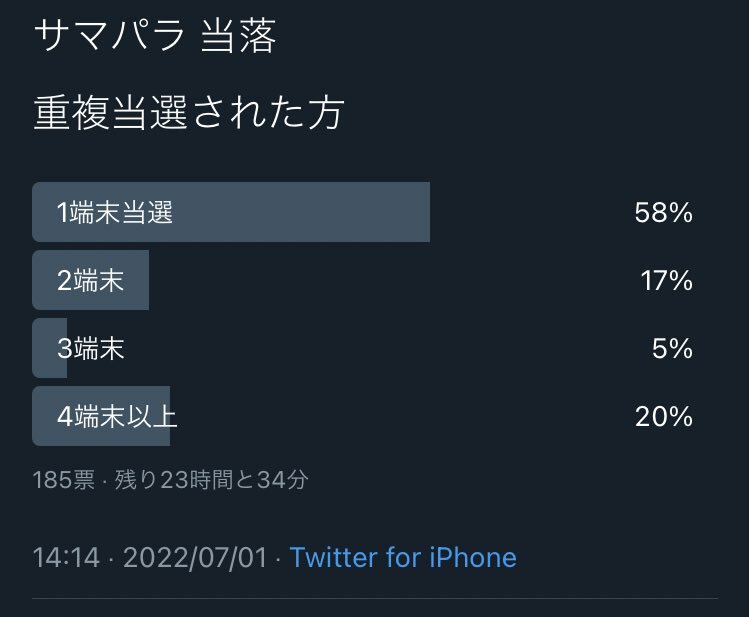The height and width of the screenshot is (617, 749).
Task: Click the 20% result label
Action: (663, 416)
